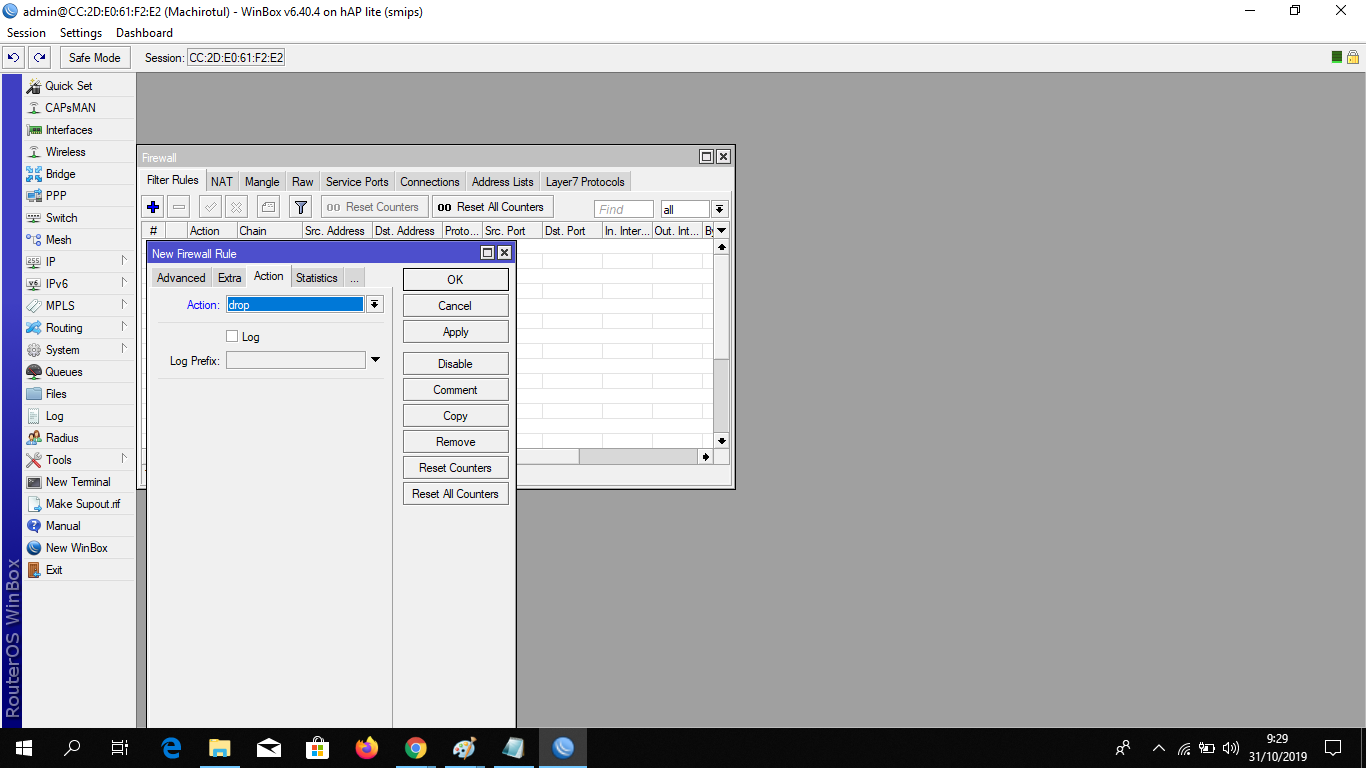Open PPP in the sidebar

coord(79,196)
